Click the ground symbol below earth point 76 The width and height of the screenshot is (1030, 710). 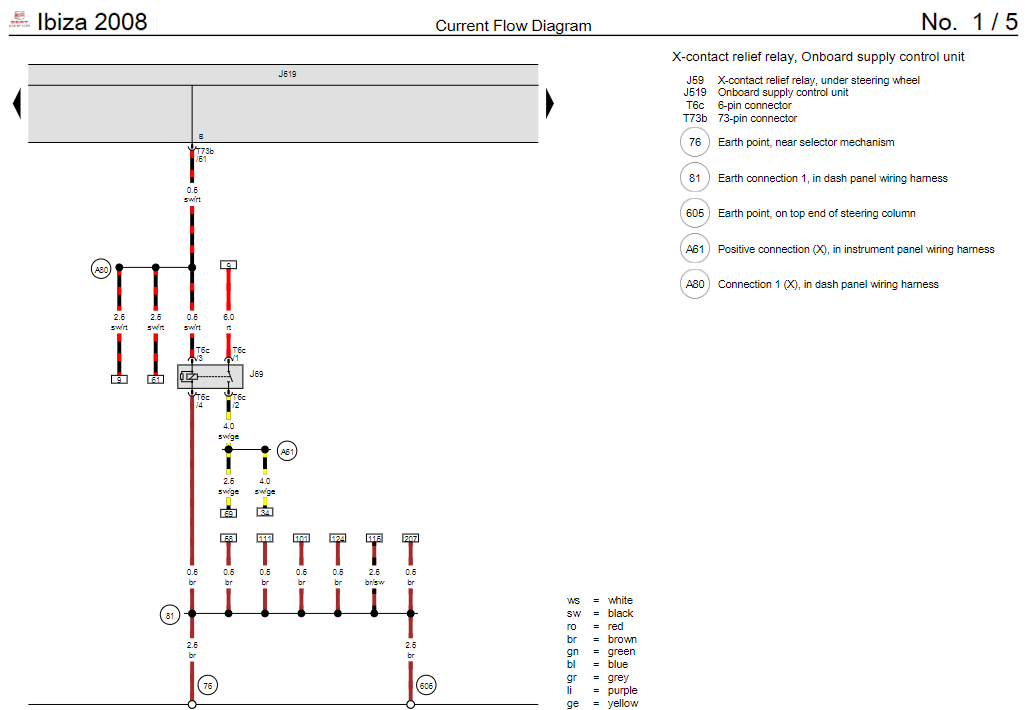(x=191, y=703)
